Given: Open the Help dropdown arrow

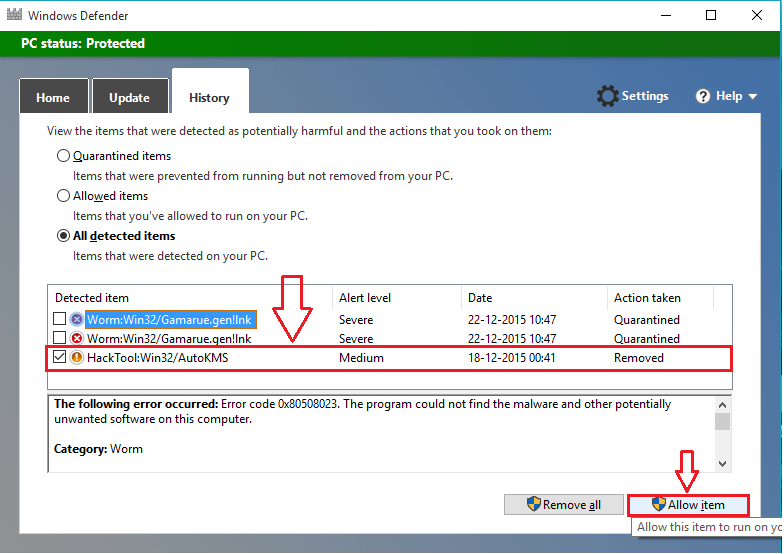Looking at the screenshot, I should tap(752, 96).
